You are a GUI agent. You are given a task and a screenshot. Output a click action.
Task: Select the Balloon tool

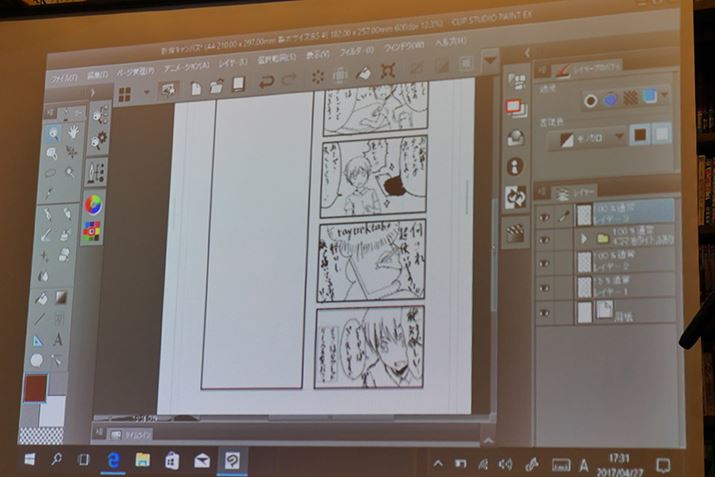click(x=37, y=361)
